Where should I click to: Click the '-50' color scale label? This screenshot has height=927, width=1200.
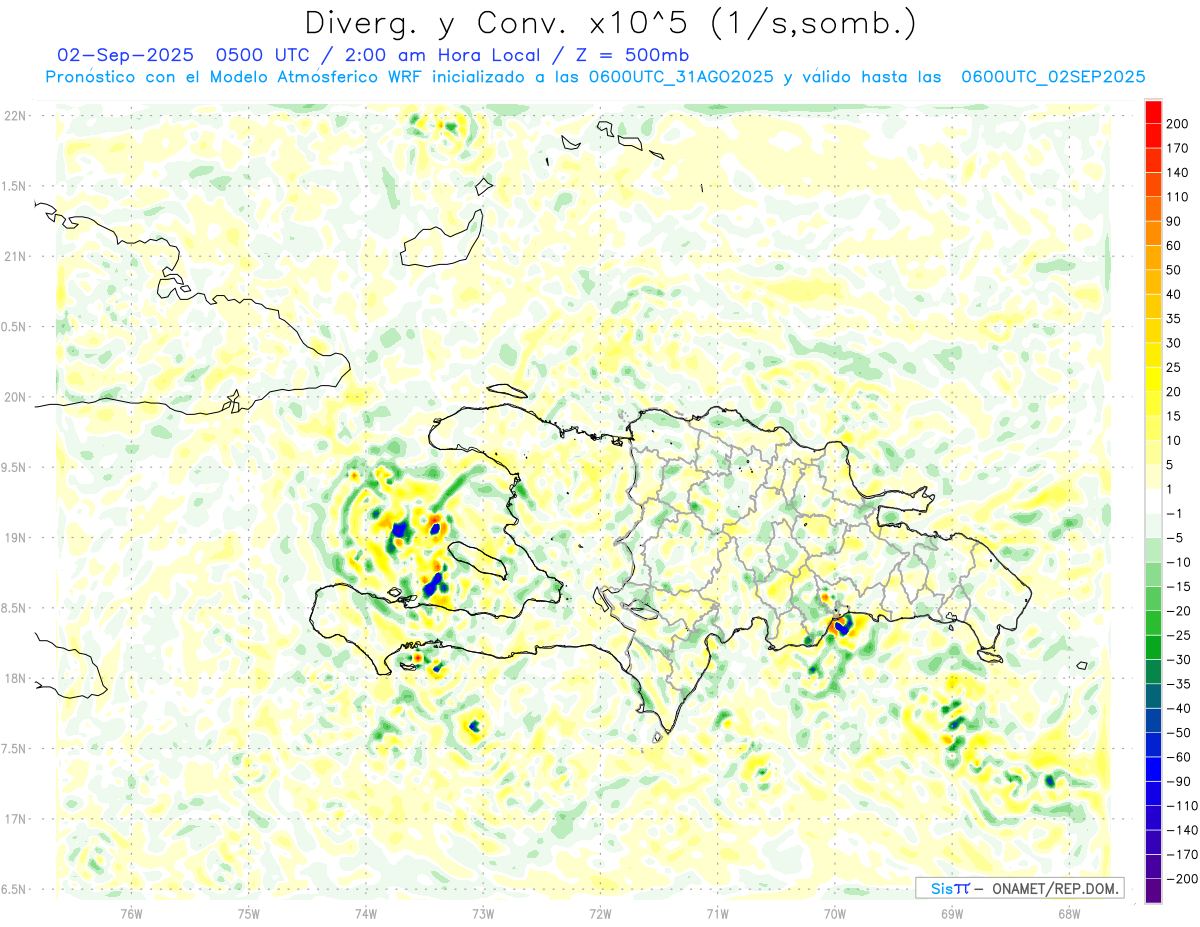tap(1177, 733)
